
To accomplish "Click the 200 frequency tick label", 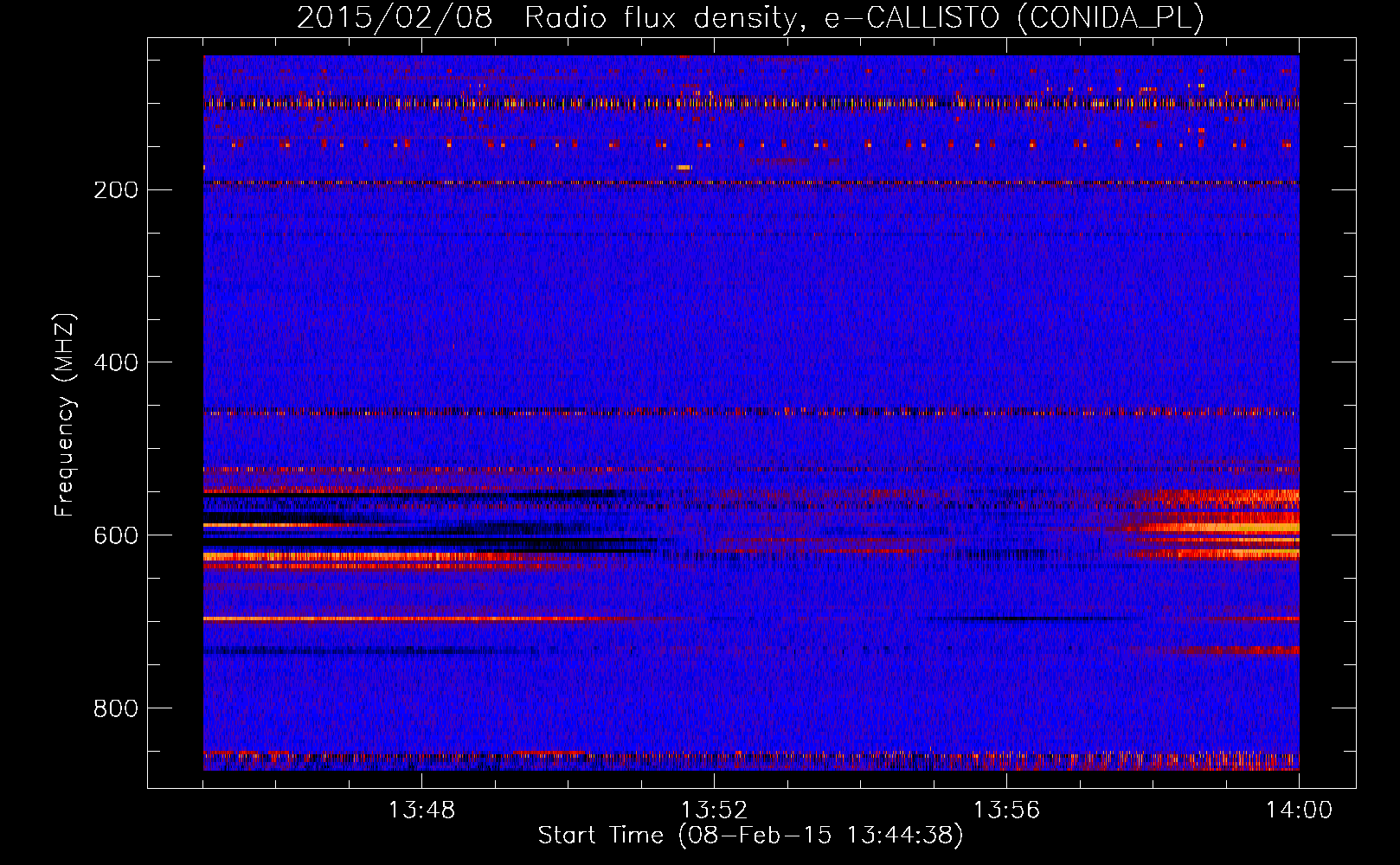I will [x=115, y=189].
